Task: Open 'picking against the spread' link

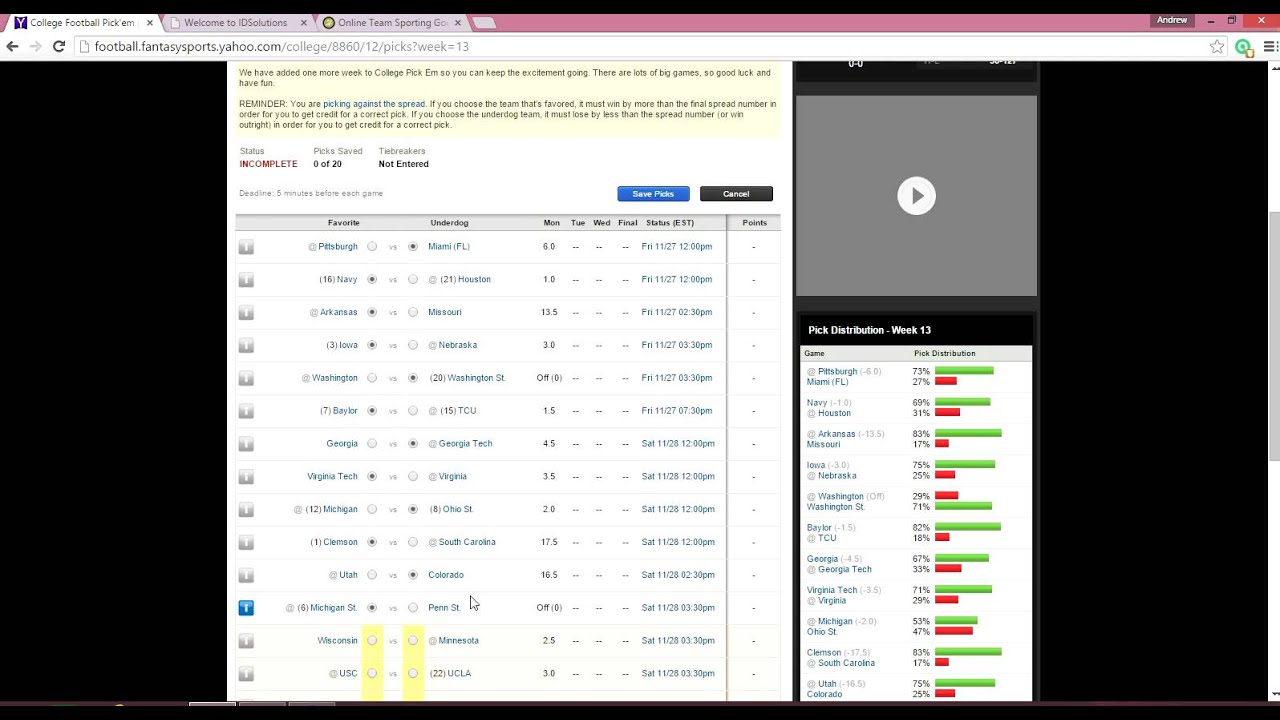Action: coord(374,104)
